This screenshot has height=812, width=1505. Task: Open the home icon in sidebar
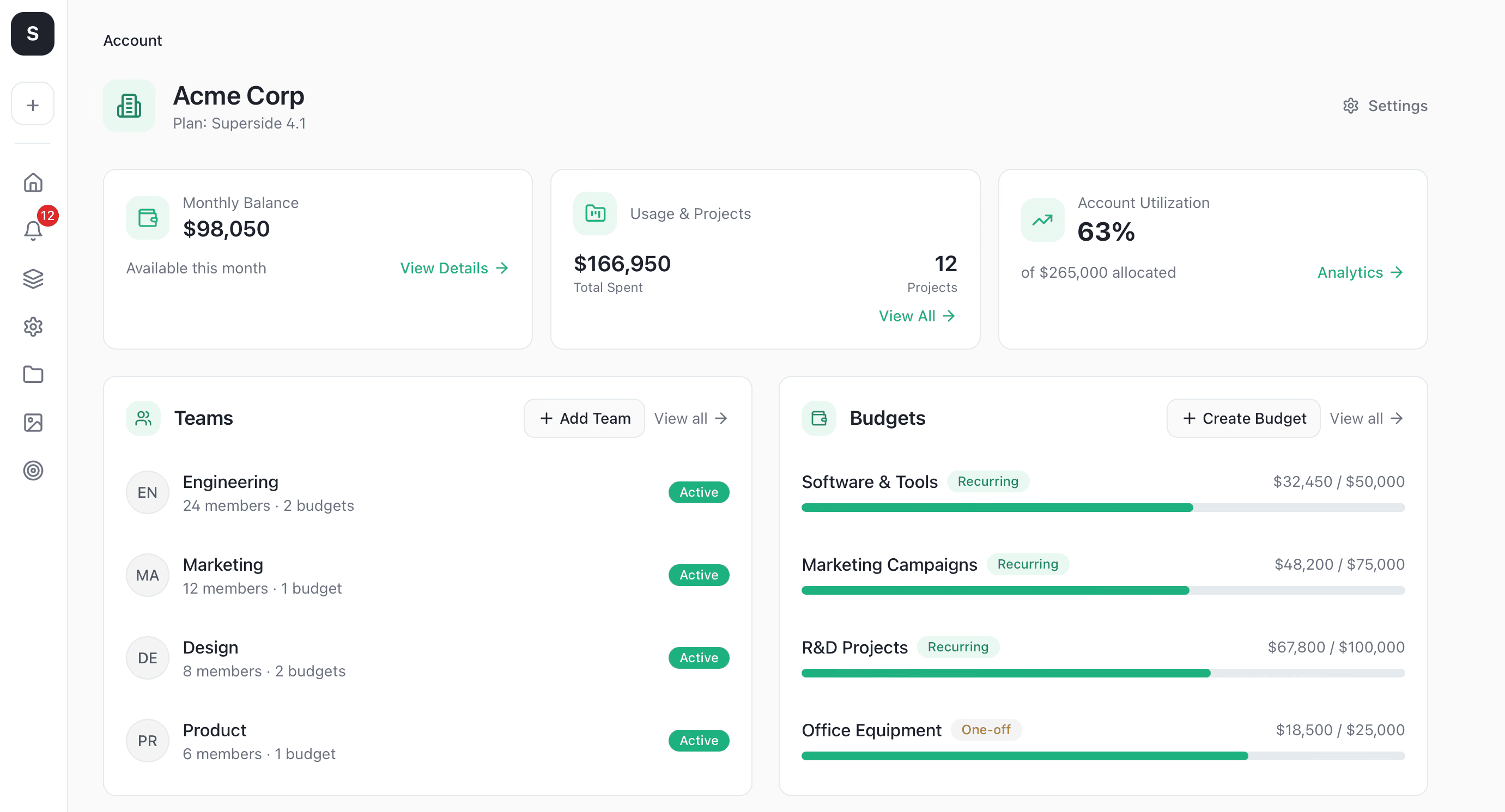(x=33, y=183)
